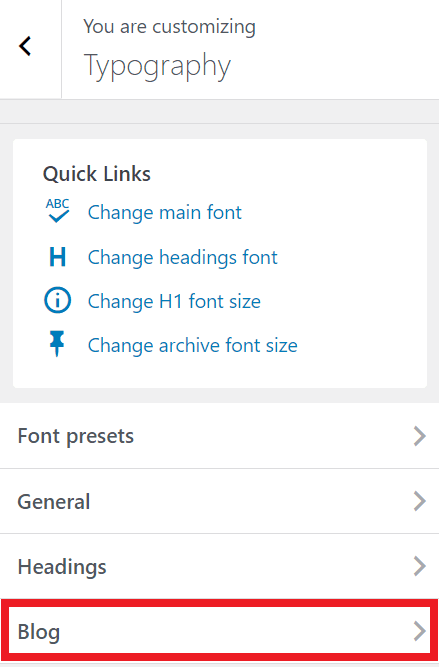The height and width of the screenshot is (667, 439).
Task: Follow the Change H1 font size link
Action: 174,302
